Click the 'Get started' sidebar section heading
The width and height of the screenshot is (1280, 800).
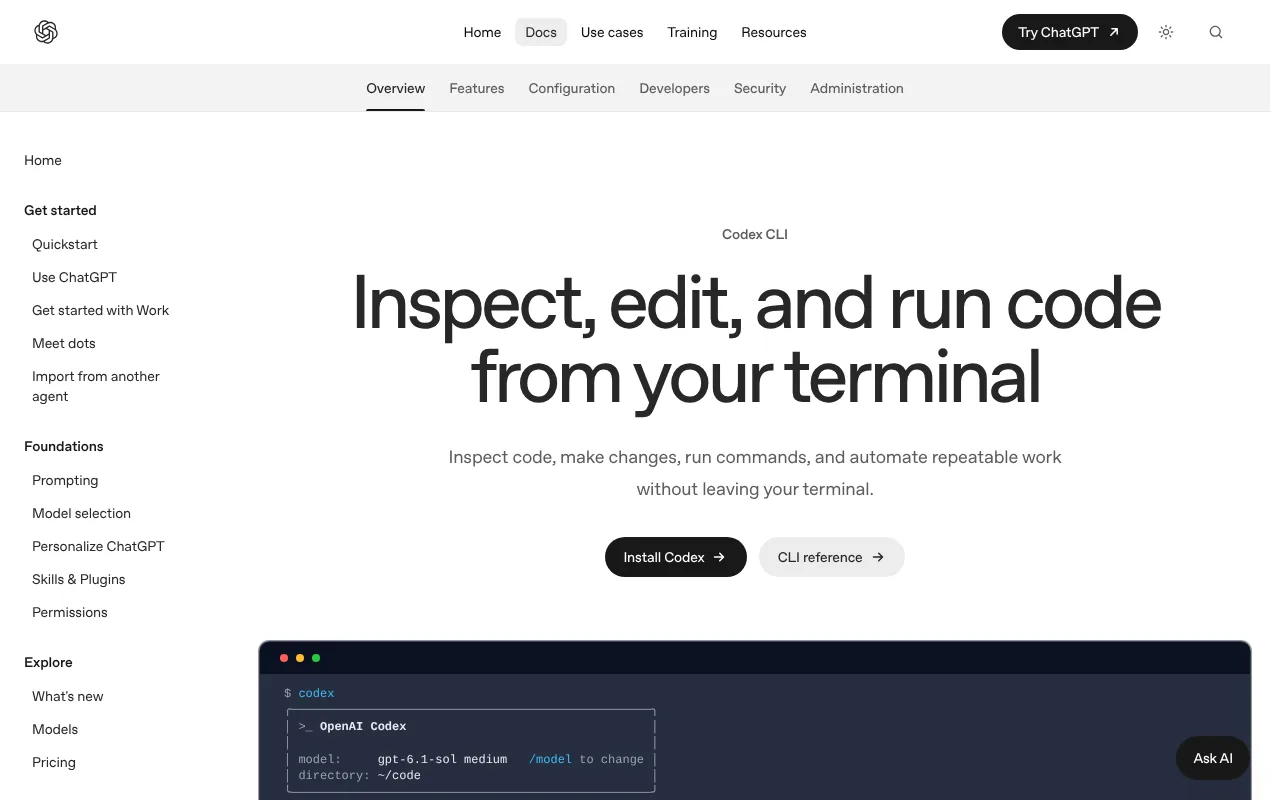pos(60,210)
